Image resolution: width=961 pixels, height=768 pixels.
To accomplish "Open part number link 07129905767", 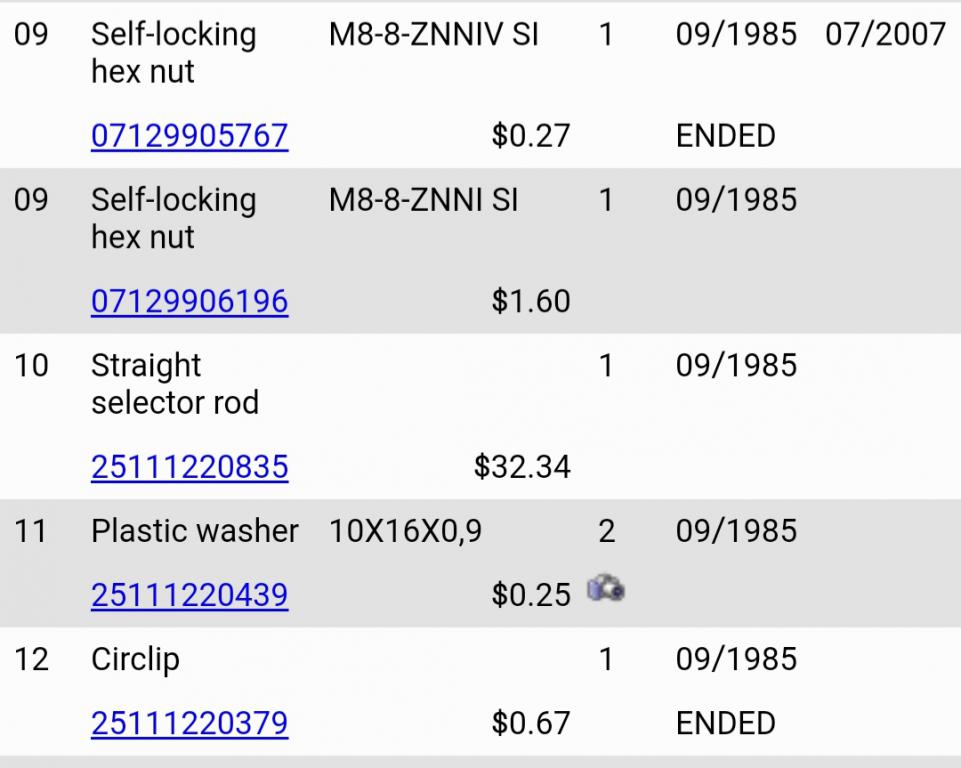I will coord(189,135).
